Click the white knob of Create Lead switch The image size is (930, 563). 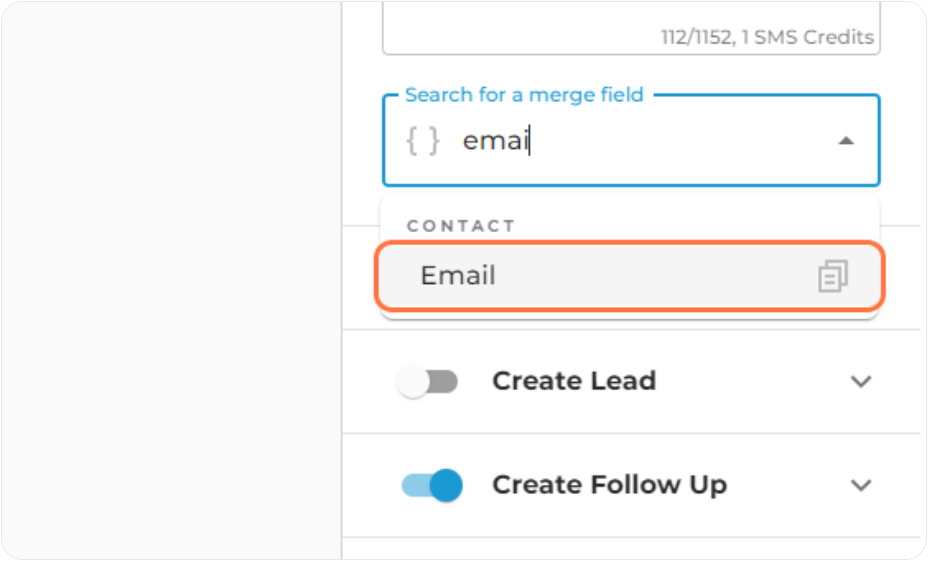(413, 382)
